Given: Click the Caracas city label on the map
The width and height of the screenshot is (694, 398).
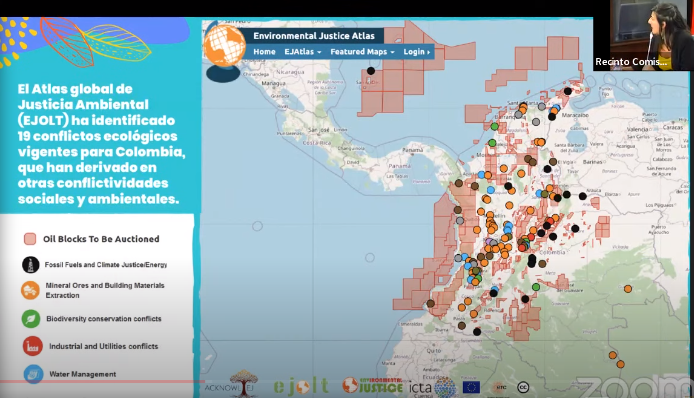Looking at the screenshot, I should (x=673, y=127).
